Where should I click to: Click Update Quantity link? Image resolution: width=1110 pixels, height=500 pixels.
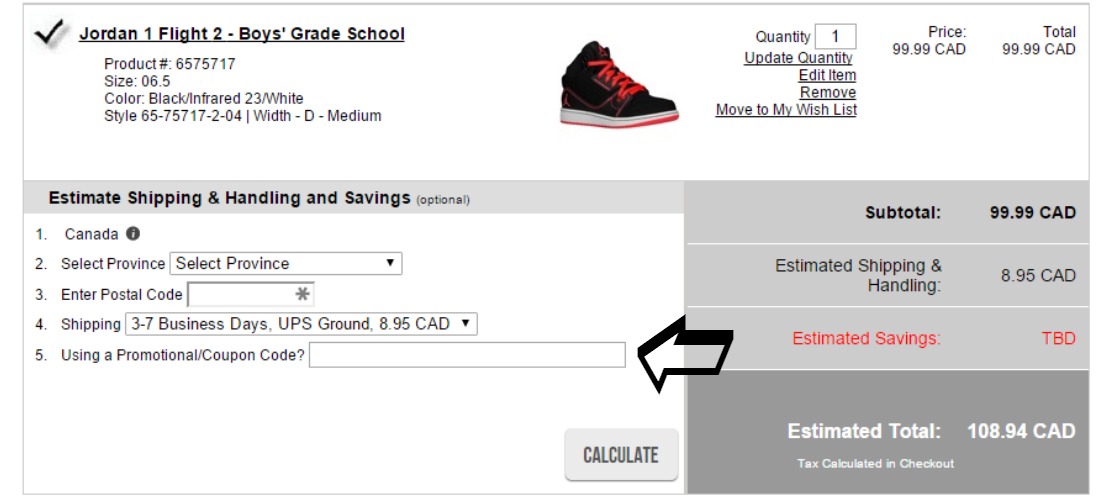pyautogui.click(x=799, y=58)
